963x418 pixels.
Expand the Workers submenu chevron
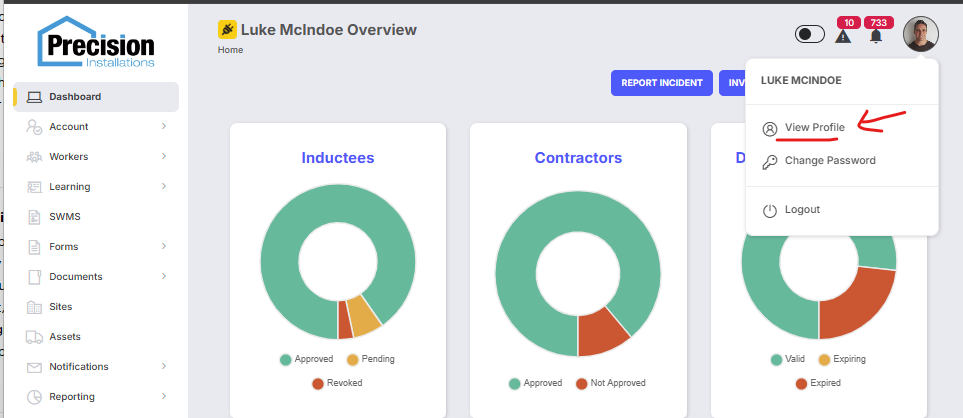[x=163, y=157]
